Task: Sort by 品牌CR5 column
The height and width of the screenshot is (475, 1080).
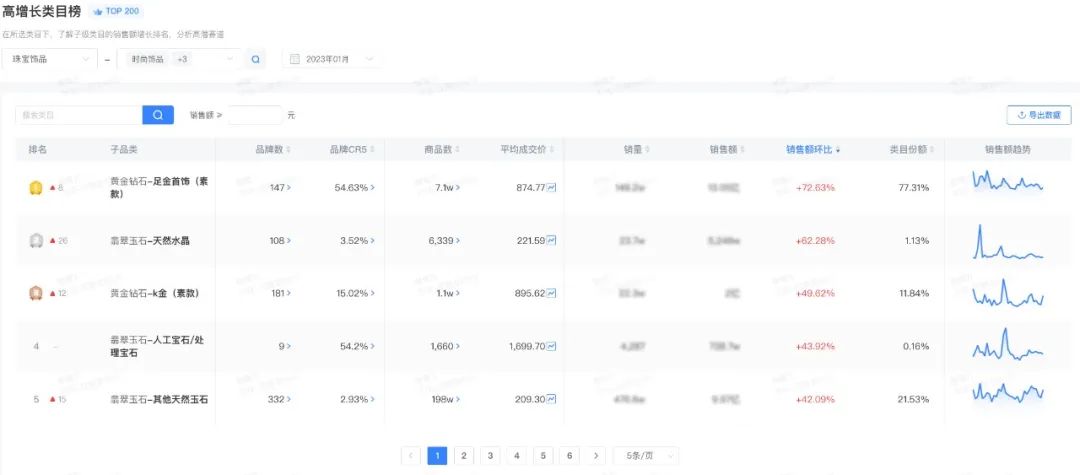Action: tap(373, 149)
